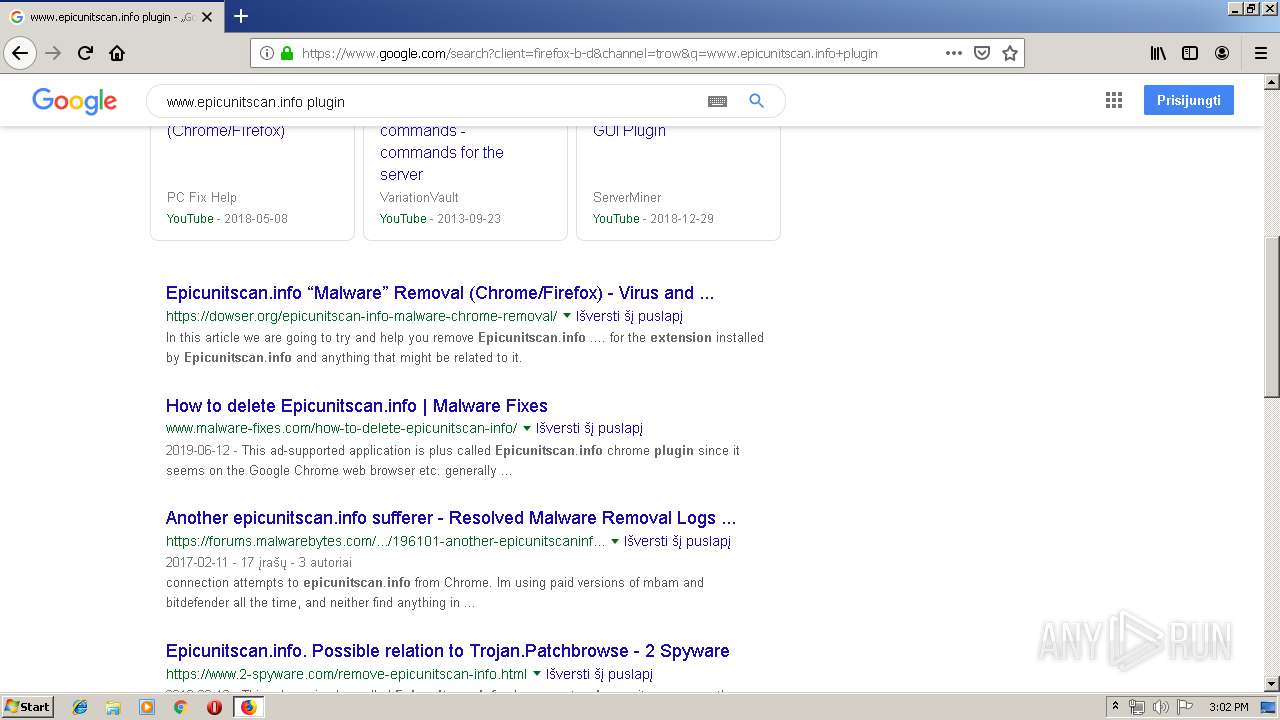The height and width of the screenshot is (720, 1280).
Task: Expand the dowser.org result options arrow
Action: 567,315
